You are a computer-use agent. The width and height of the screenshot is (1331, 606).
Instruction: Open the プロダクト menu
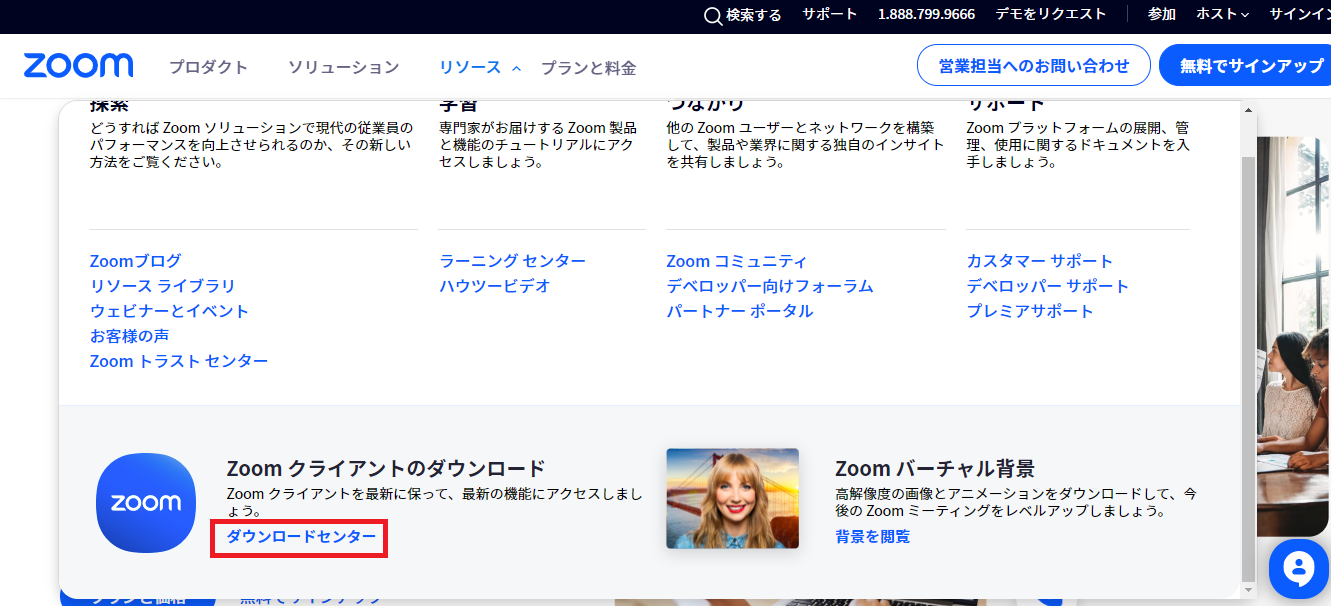(x=208, y=67)
